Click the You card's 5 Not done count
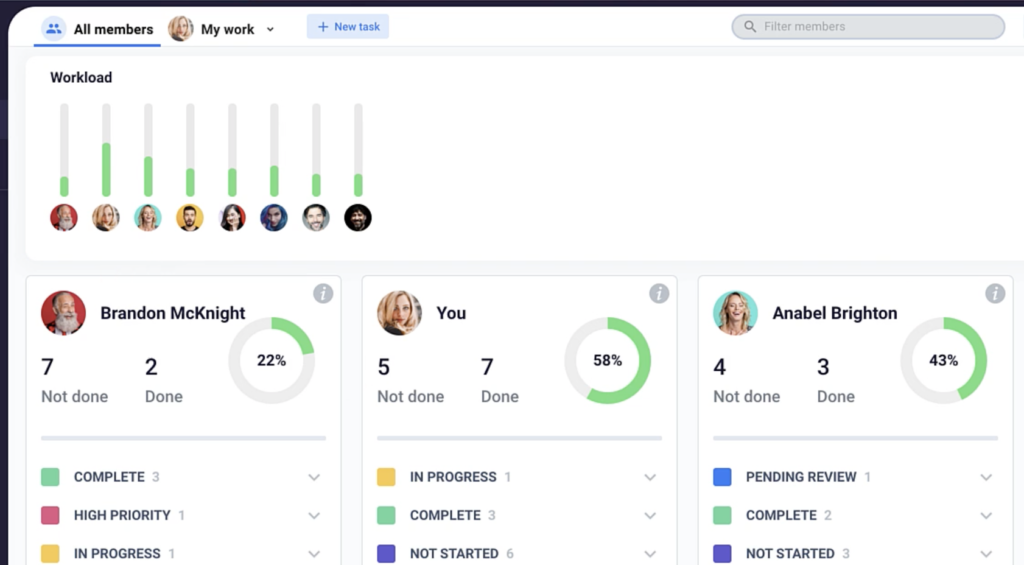This screenshot has width=1024, height=565. tap(383, 367)
